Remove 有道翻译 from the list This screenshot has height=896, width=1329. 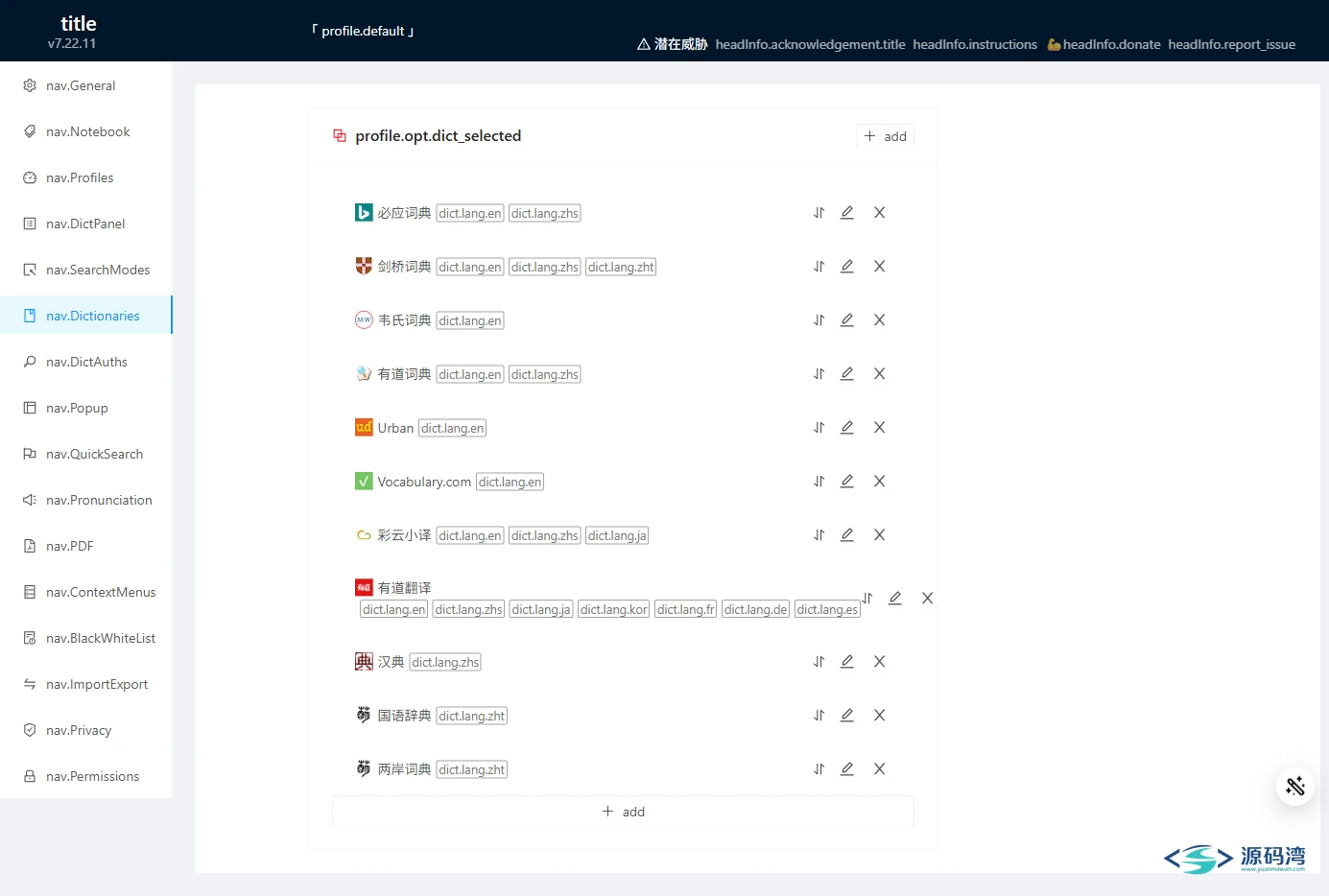927,599
